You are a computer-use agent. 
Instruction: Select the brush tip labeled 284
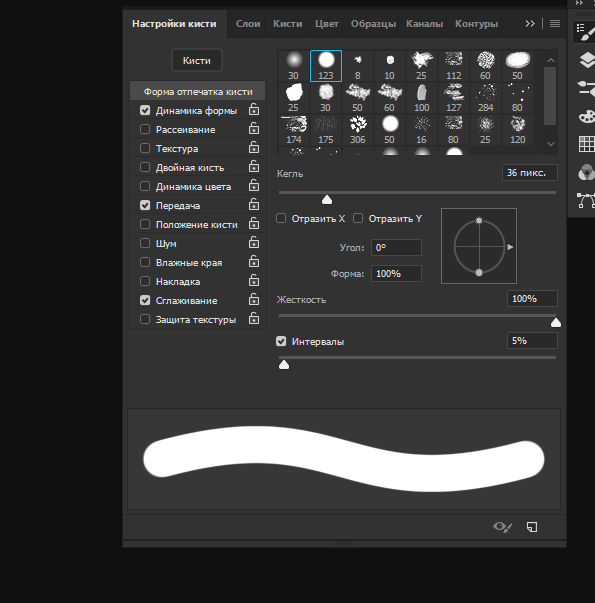485,98
